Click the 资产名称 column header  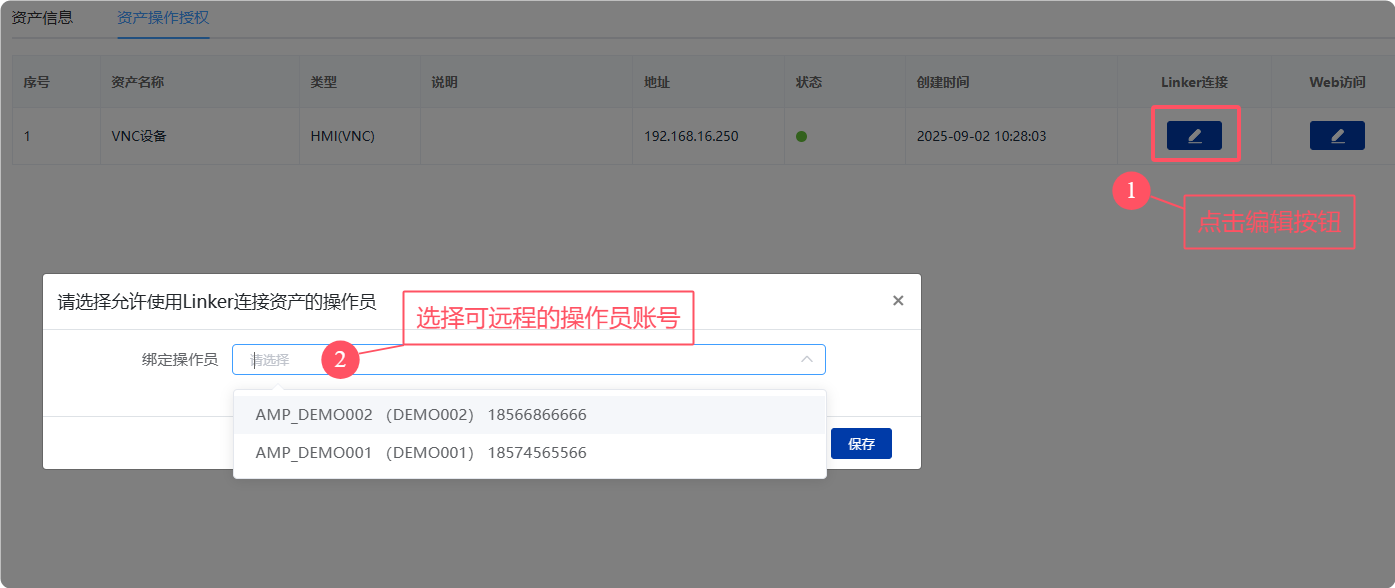(x=137, y=82)
